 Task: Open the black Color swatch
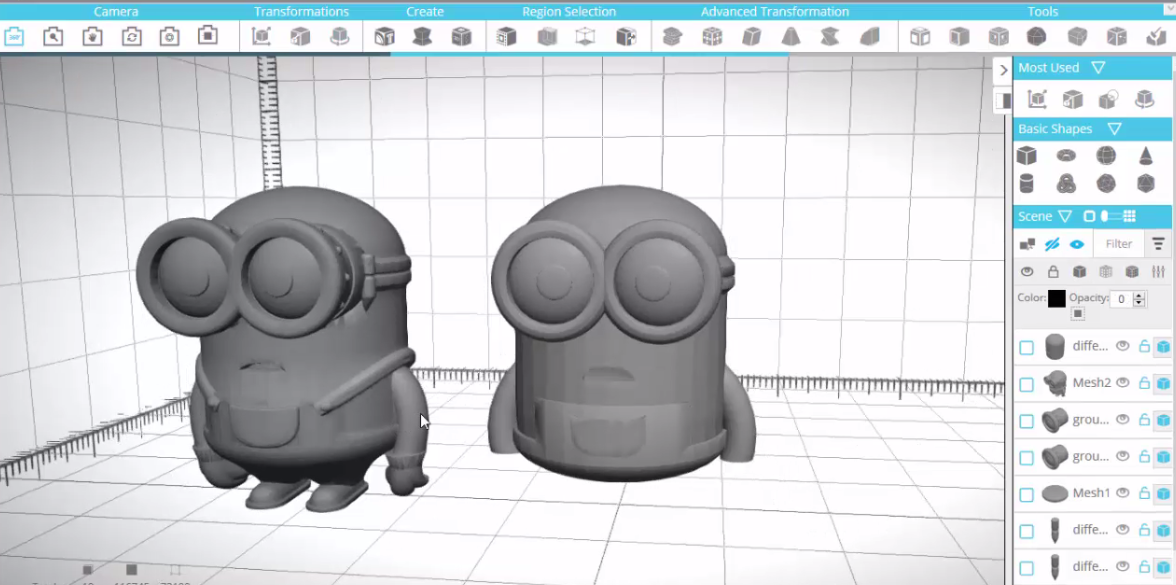(1056, 298)
